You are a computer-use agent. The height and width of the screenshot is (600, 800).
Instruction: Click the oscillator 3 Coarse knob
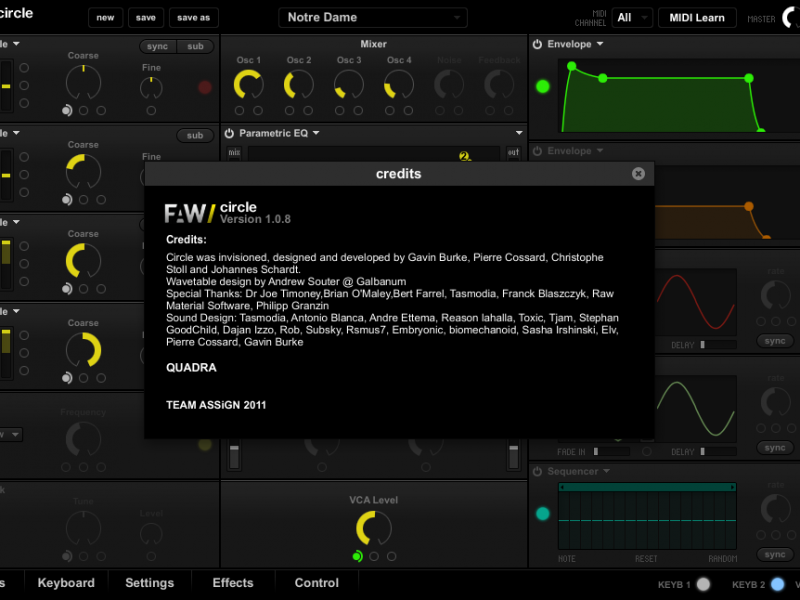point(83,261)
